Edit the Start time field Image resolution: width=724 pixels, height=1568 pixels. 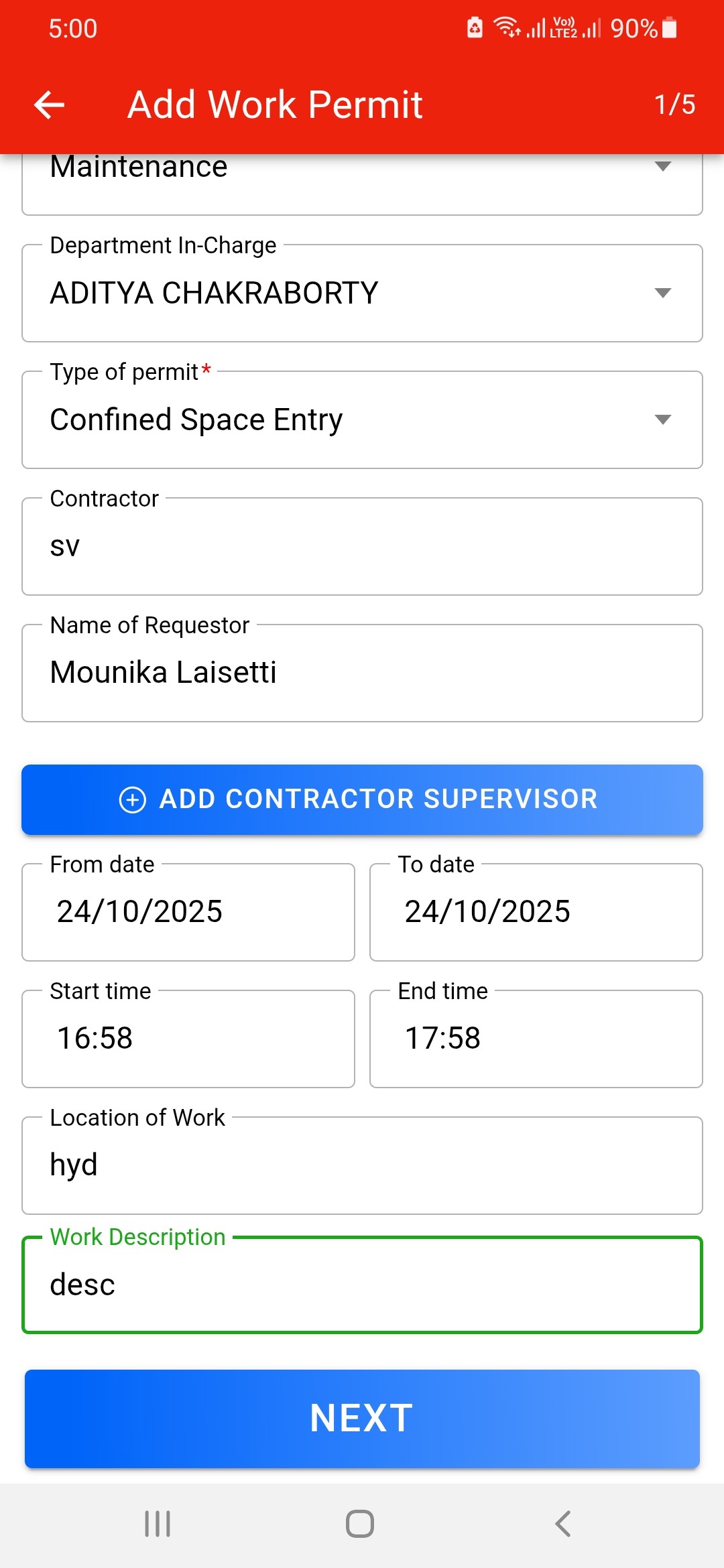(x=188, y=1039)
